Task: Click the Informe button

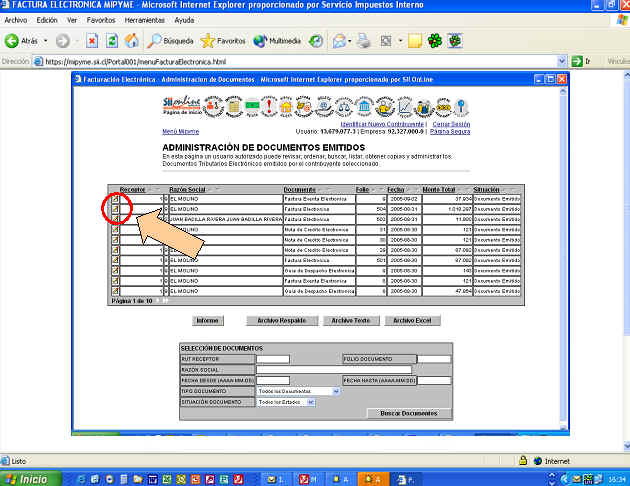Action: [207, 321]
